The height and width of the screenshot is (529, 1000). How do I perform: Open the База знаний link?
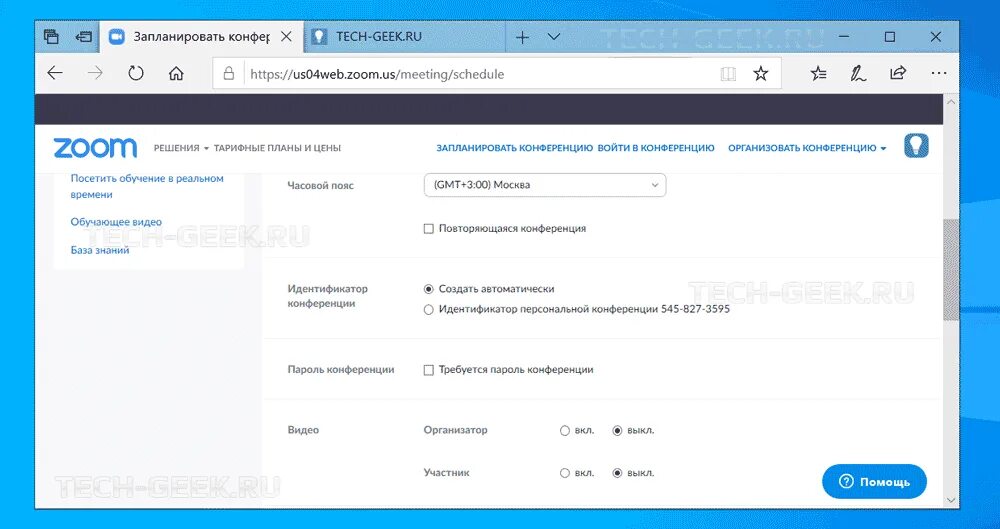(100, 250)
